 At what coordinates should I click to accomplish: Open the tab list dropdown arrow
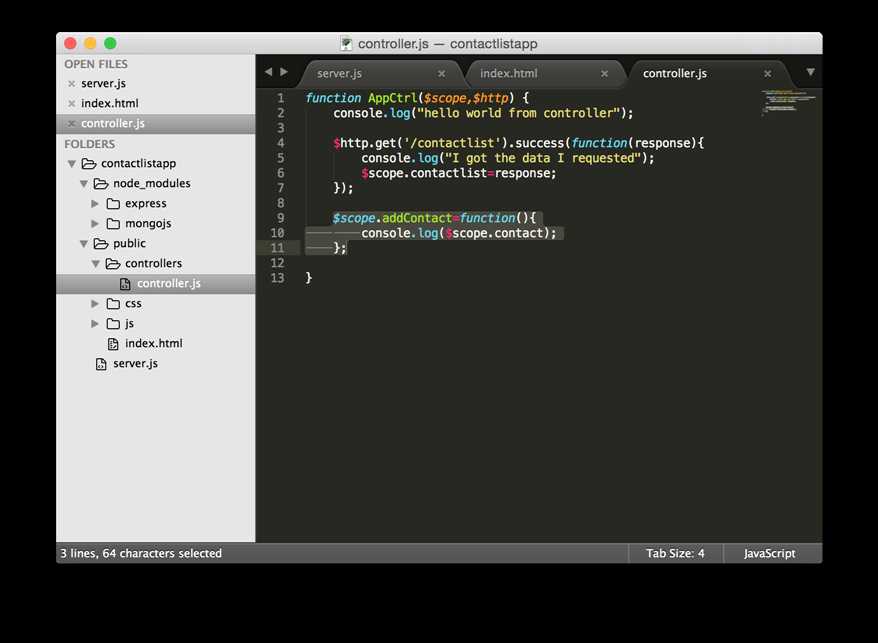pos(810,72)
